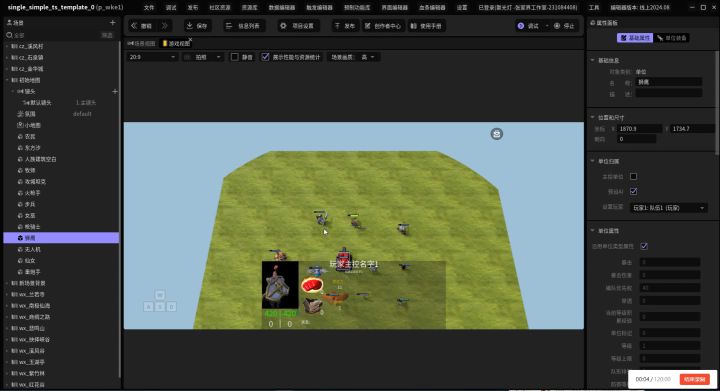Add a new scene with plus icon
This screenshot has width=720, height=391.
[x=112, y=22]
